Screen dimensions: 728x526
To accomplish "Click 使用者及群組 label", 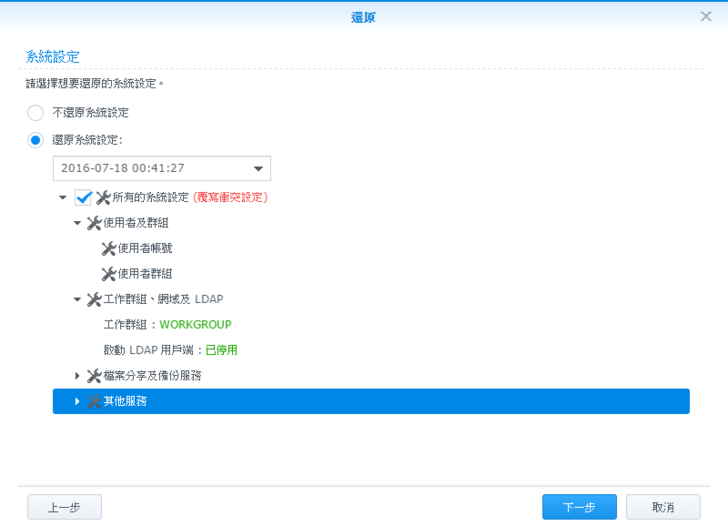I will 136,223.
